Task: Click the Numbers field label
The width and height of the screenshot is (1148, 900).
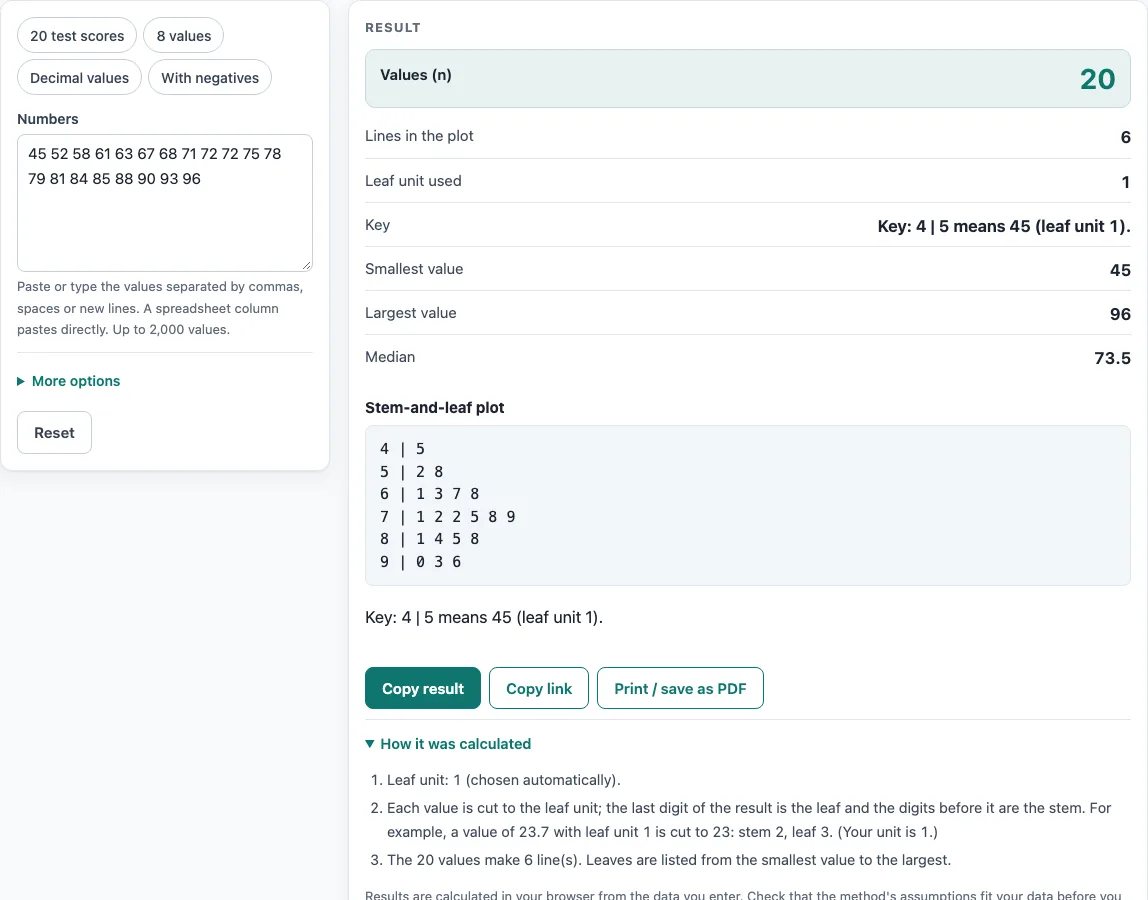Action: tap(48, 119)
